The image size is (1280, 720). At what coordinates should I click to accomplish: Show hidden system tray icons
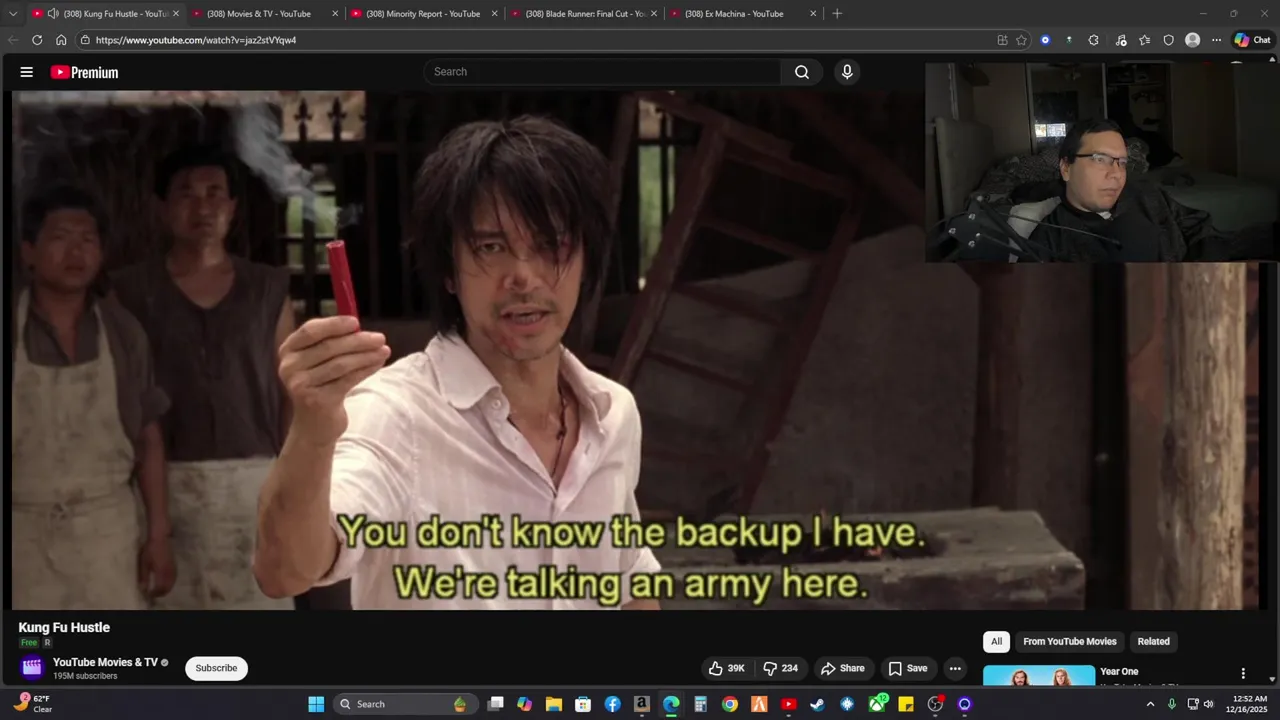pyautogui.click(x=1150, y=704)
